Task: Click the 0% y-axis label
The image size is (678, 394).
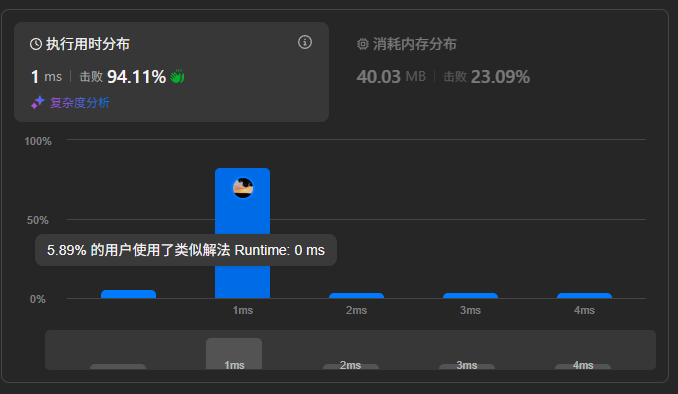Action: point(38,299)
